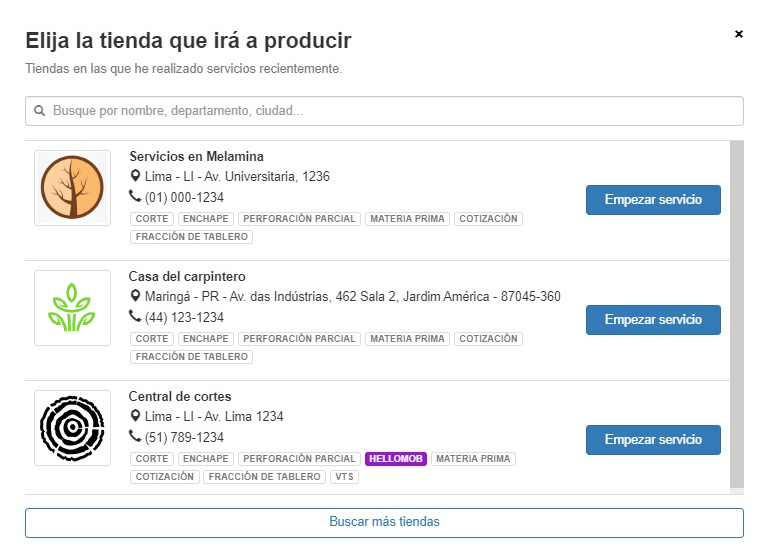Click the location pin icon for Av. Universitaria
Image resolution: width=769 pixels, height=559 pixels.
point(135,177)
